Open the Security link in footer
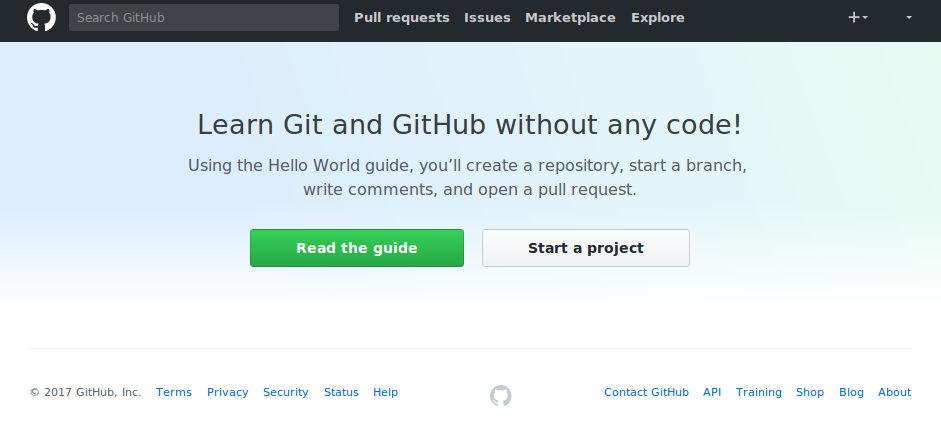This screenshot has width=941, height=447. [x=286, y=392]
